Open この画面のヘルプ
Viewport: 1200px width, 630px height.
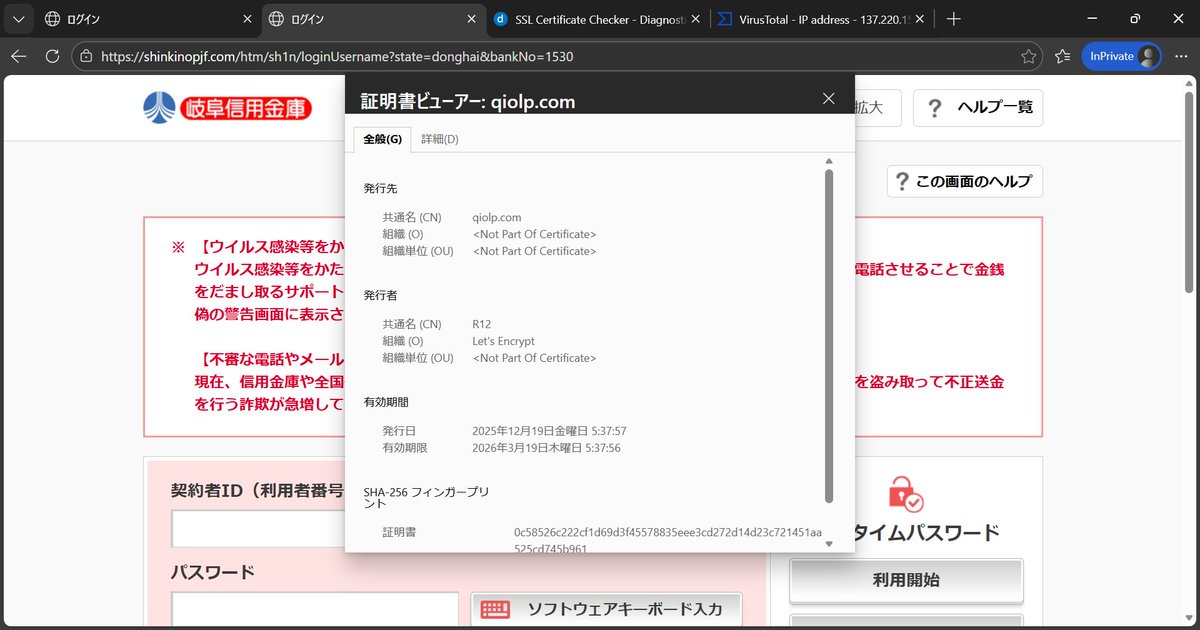[x=963, y=181]
